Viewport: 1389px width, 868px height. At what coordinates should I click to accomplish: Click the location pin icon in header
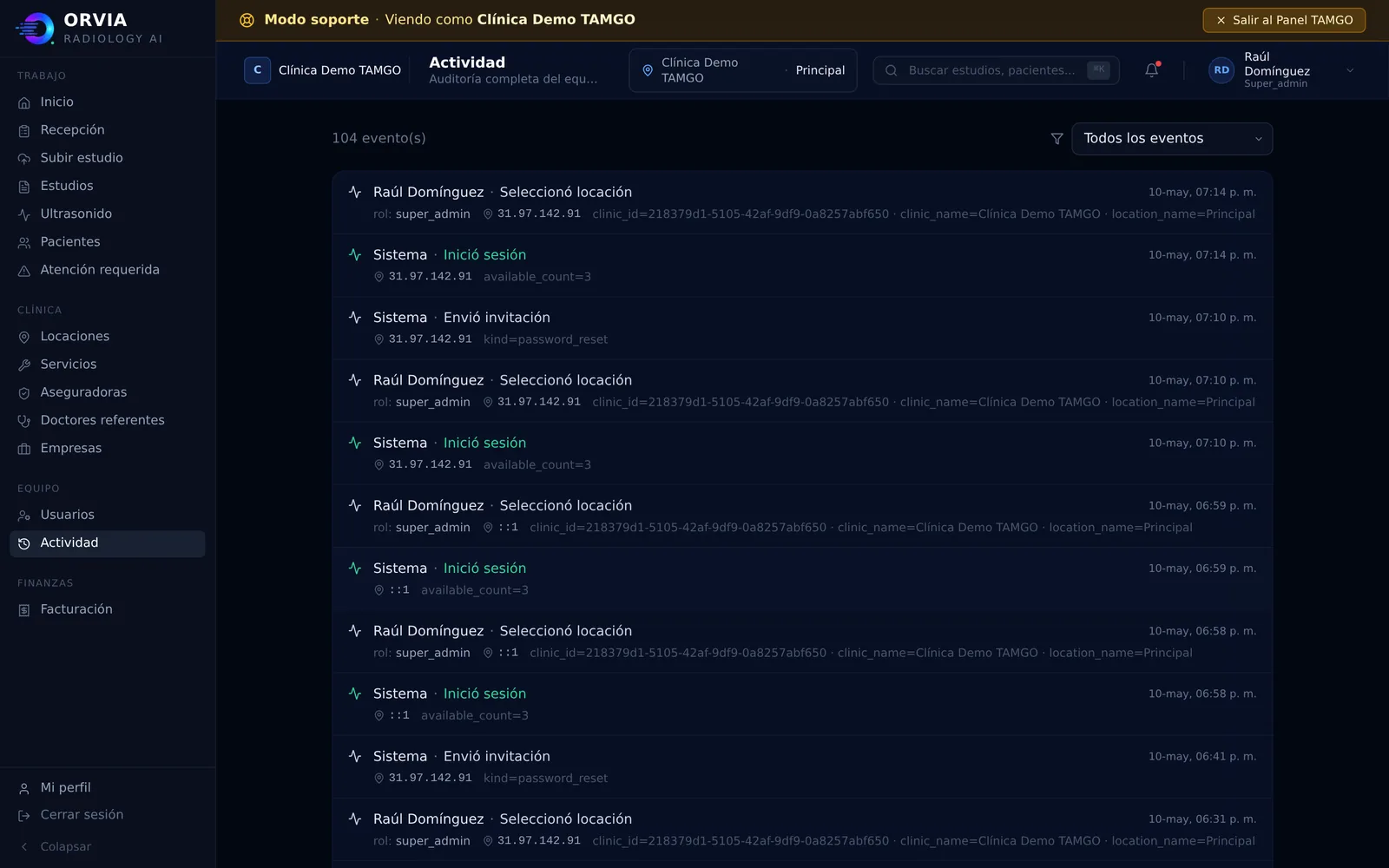[647, 70]
